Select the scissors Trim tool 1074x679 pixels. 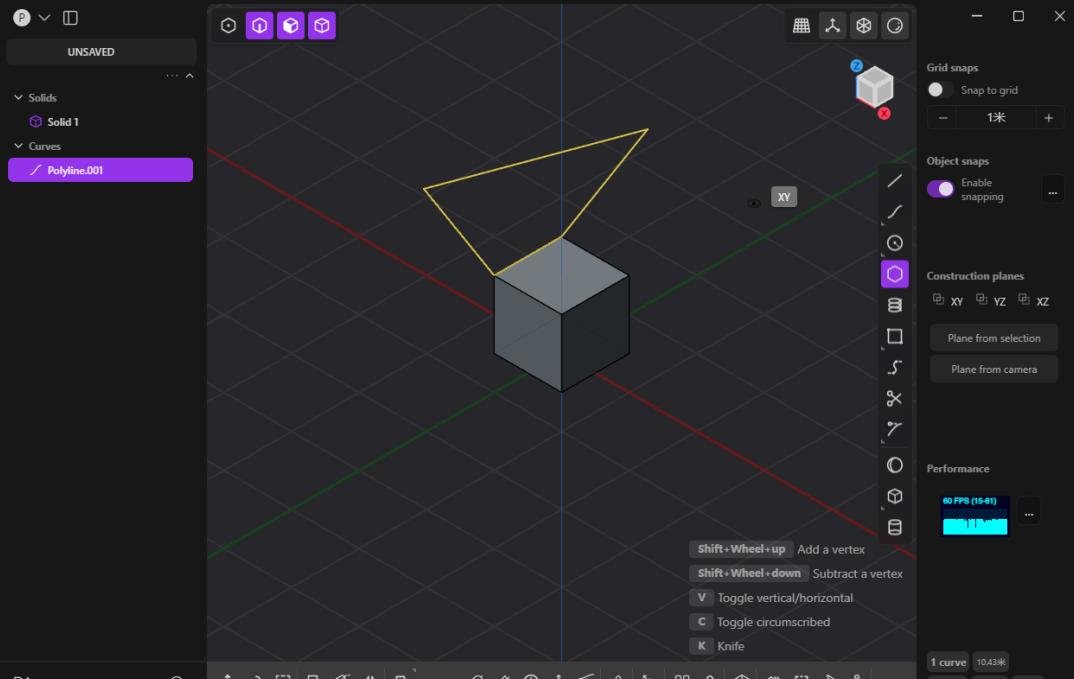coord(895,399)
